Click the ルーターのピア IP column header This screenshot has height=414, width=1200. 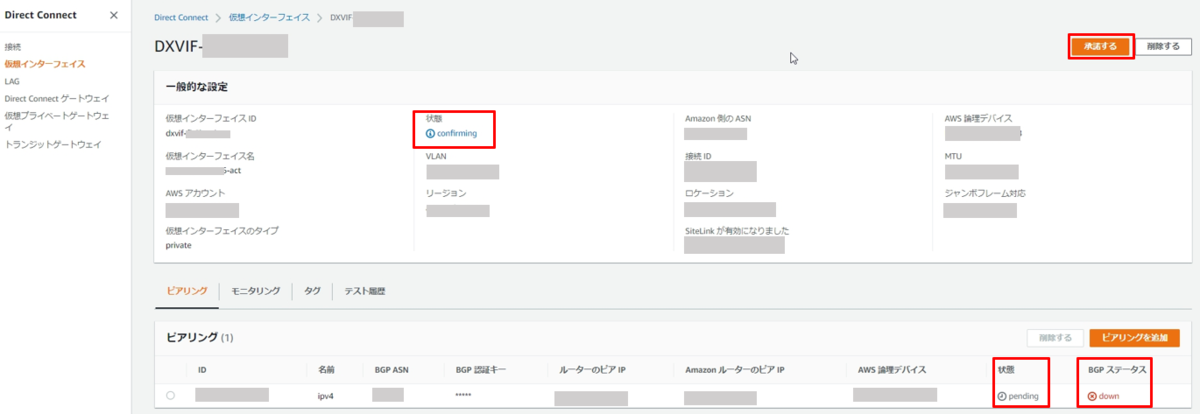593,370
